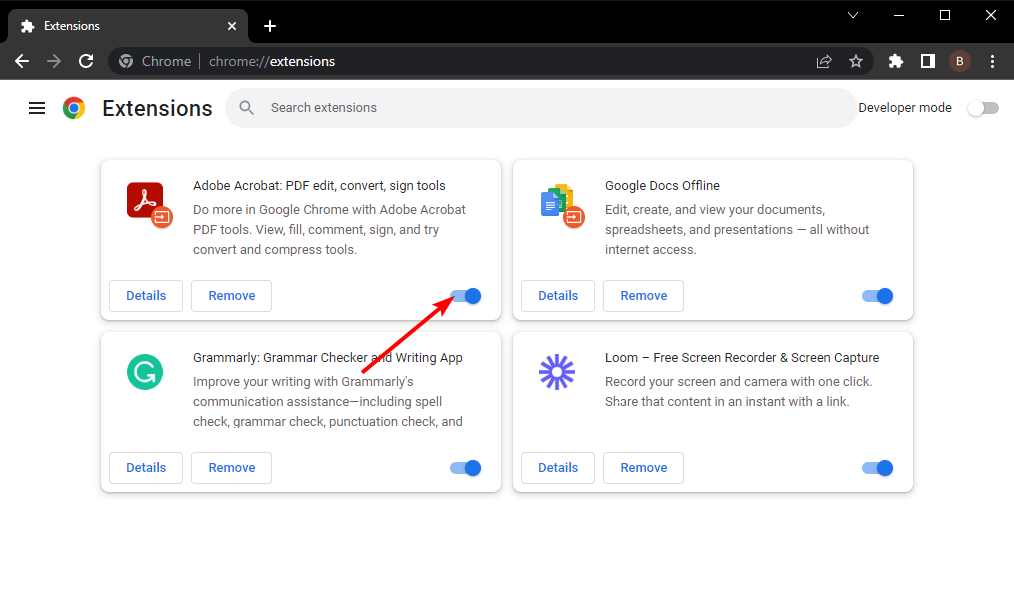Click the search magnifier icon

[x=246, y=107]
